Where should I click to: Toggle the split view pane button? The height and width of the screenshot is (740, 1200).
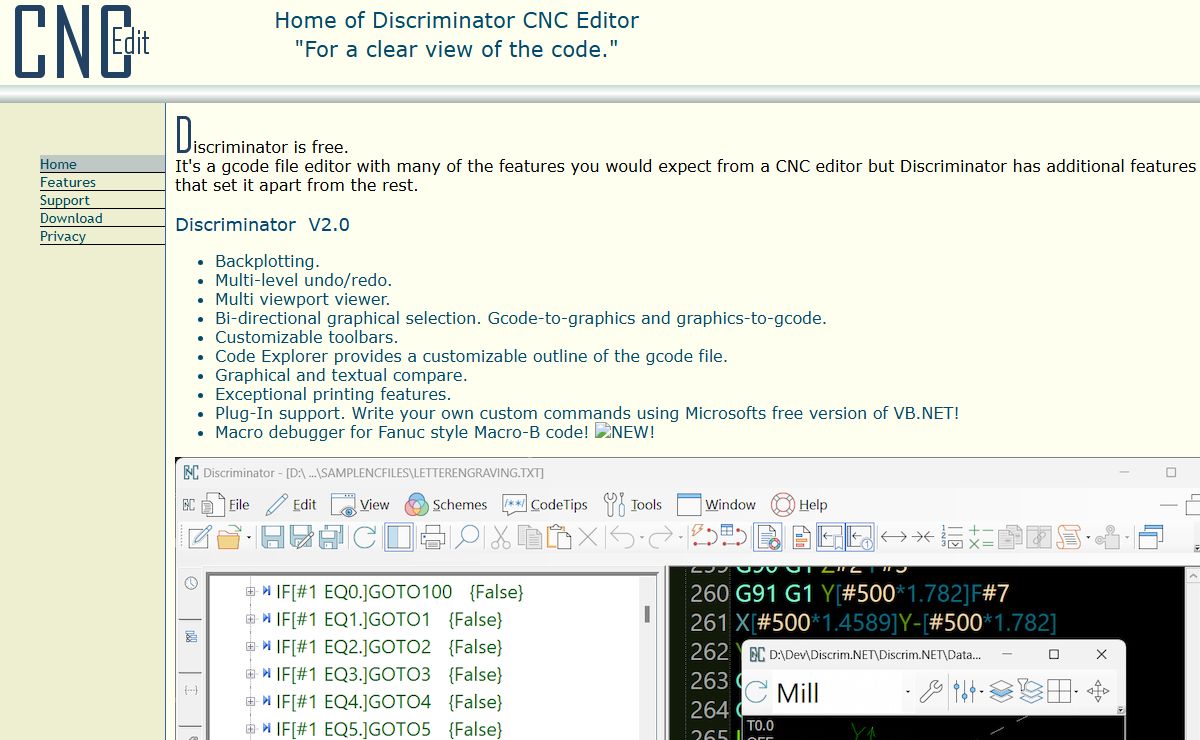399,537
